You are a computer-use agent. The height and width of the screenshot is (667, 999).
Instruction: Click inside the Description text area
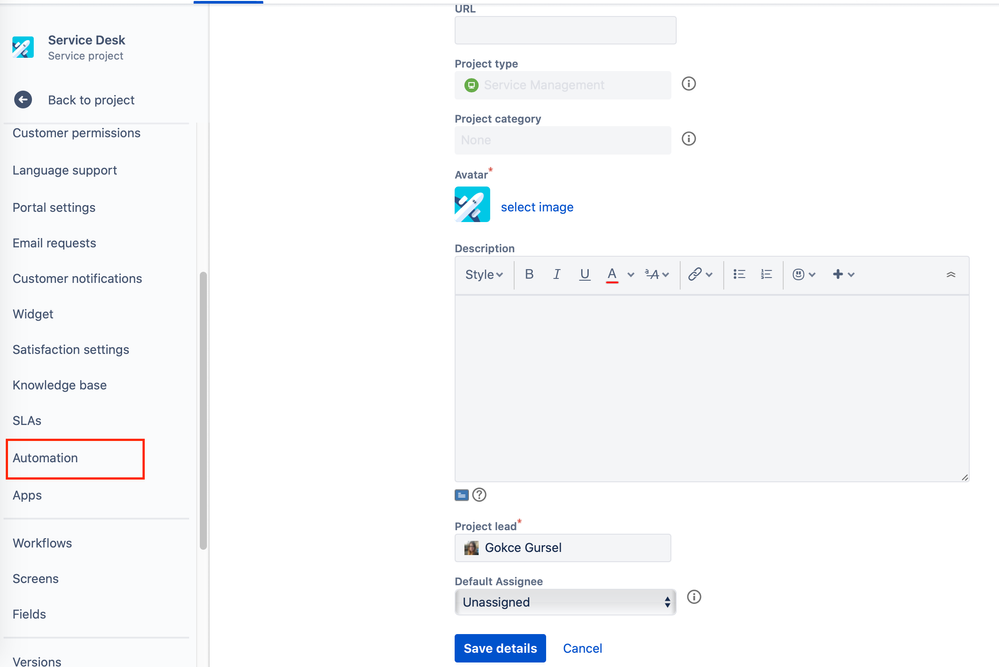[712, 387]
